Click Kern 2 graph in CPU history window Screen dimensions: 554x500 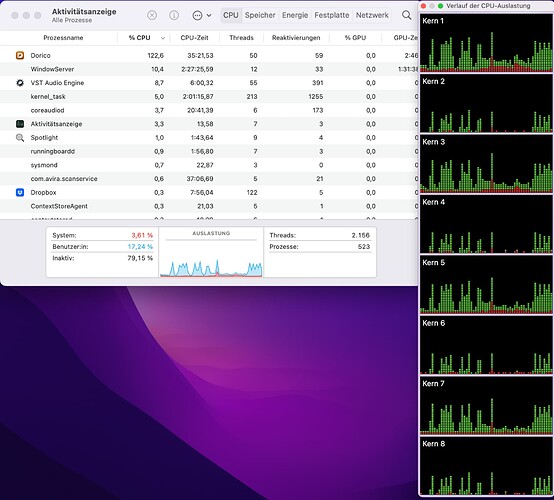pos(486,104)
